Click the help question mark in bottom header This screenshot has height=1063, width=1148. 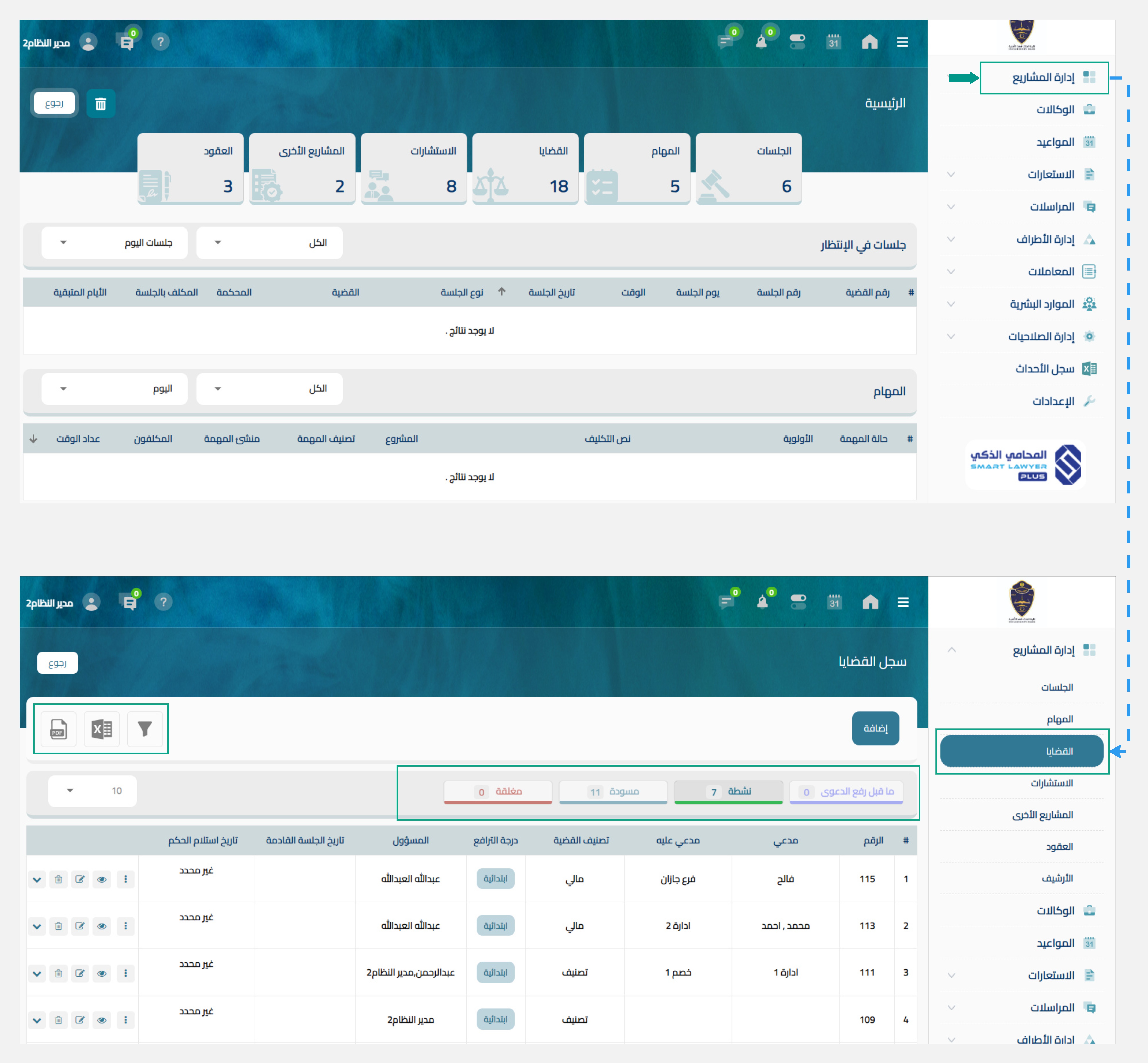click(x=163, y=602)
